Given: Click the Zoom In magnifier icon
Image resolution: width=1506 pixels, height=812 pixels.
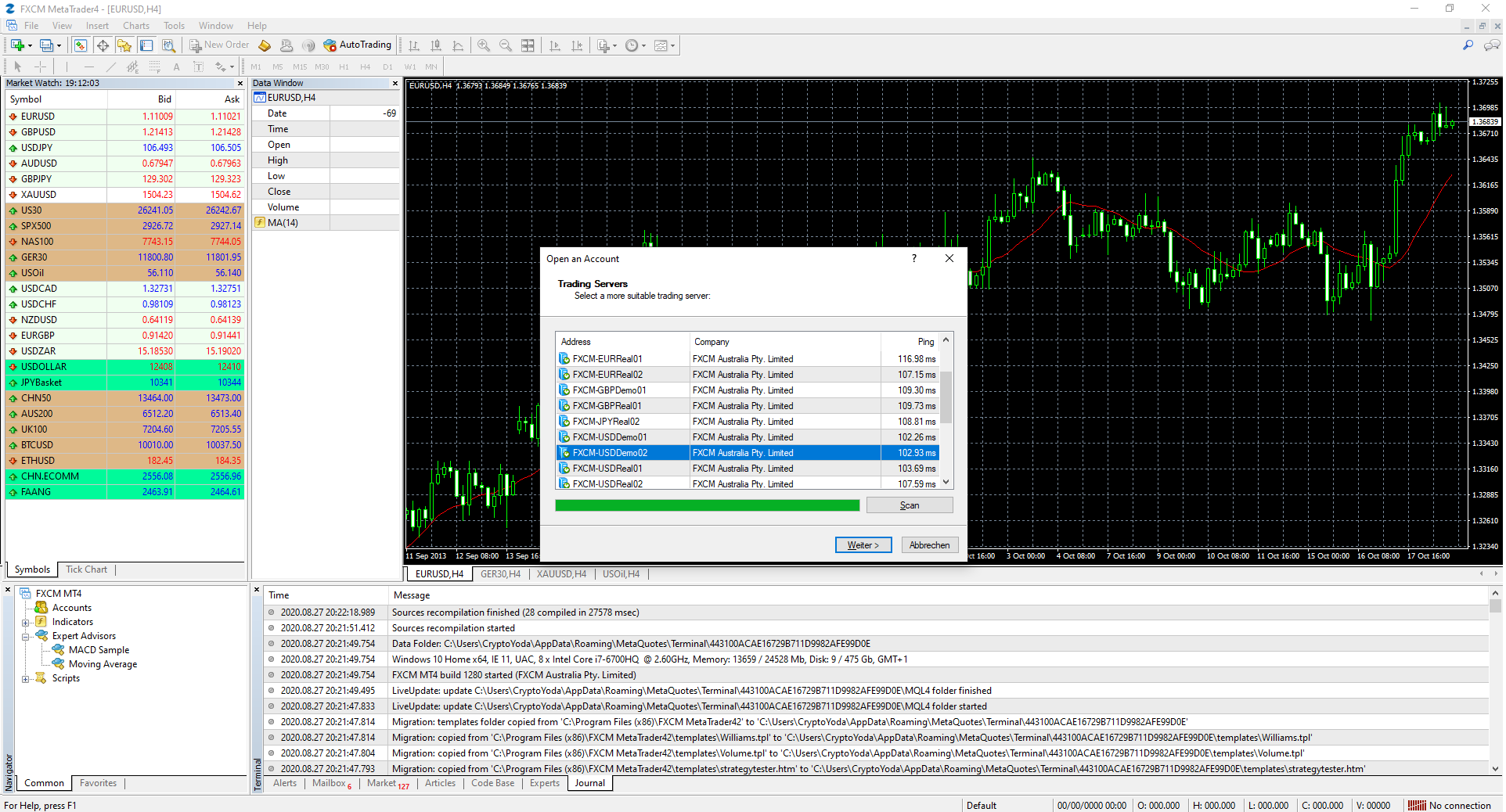Looking at the screenshot, I should tap(484, 45).
